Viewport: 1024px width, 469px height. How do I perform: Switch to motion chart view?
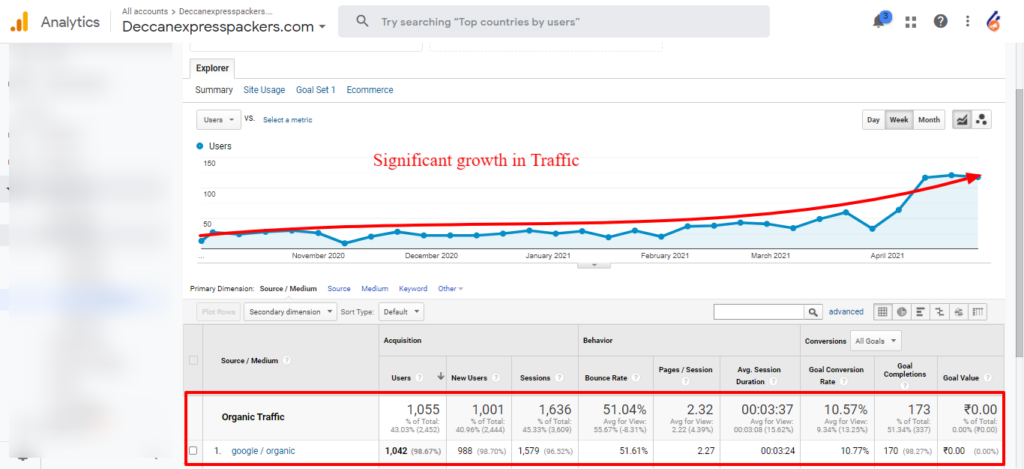tap(982, 120)
